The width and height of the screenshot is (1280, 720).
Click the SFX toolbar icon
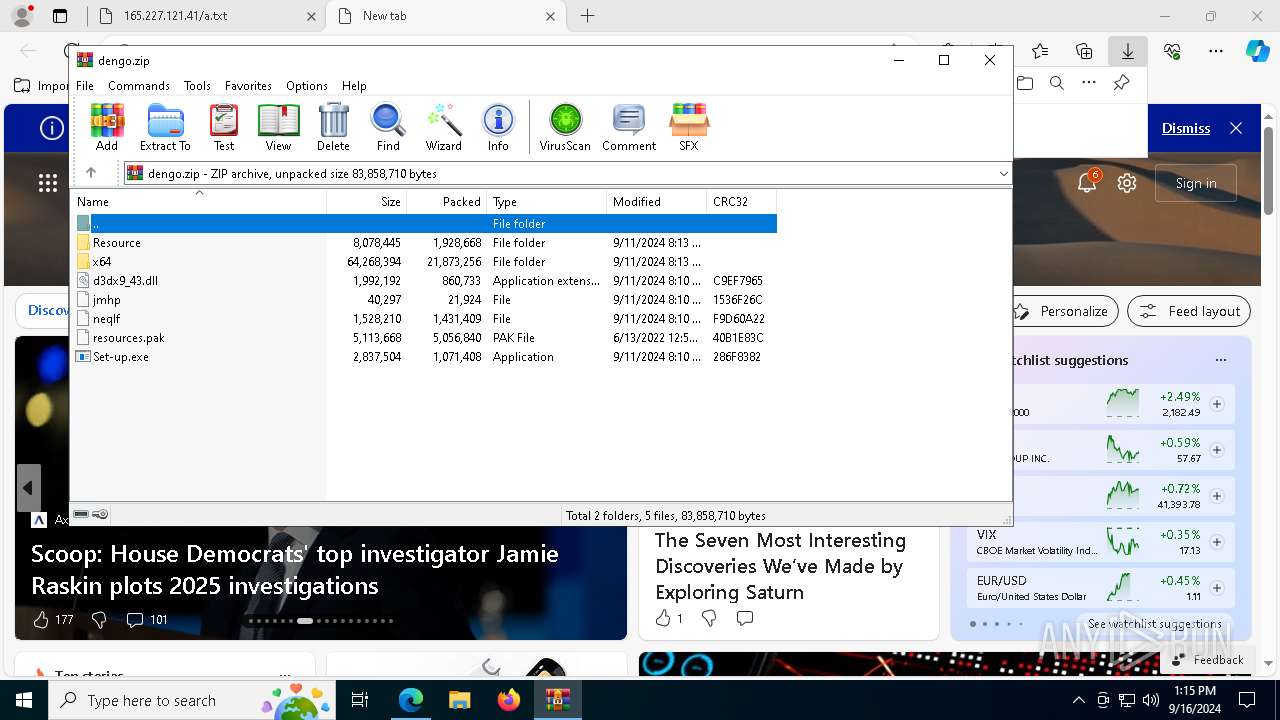689,127
